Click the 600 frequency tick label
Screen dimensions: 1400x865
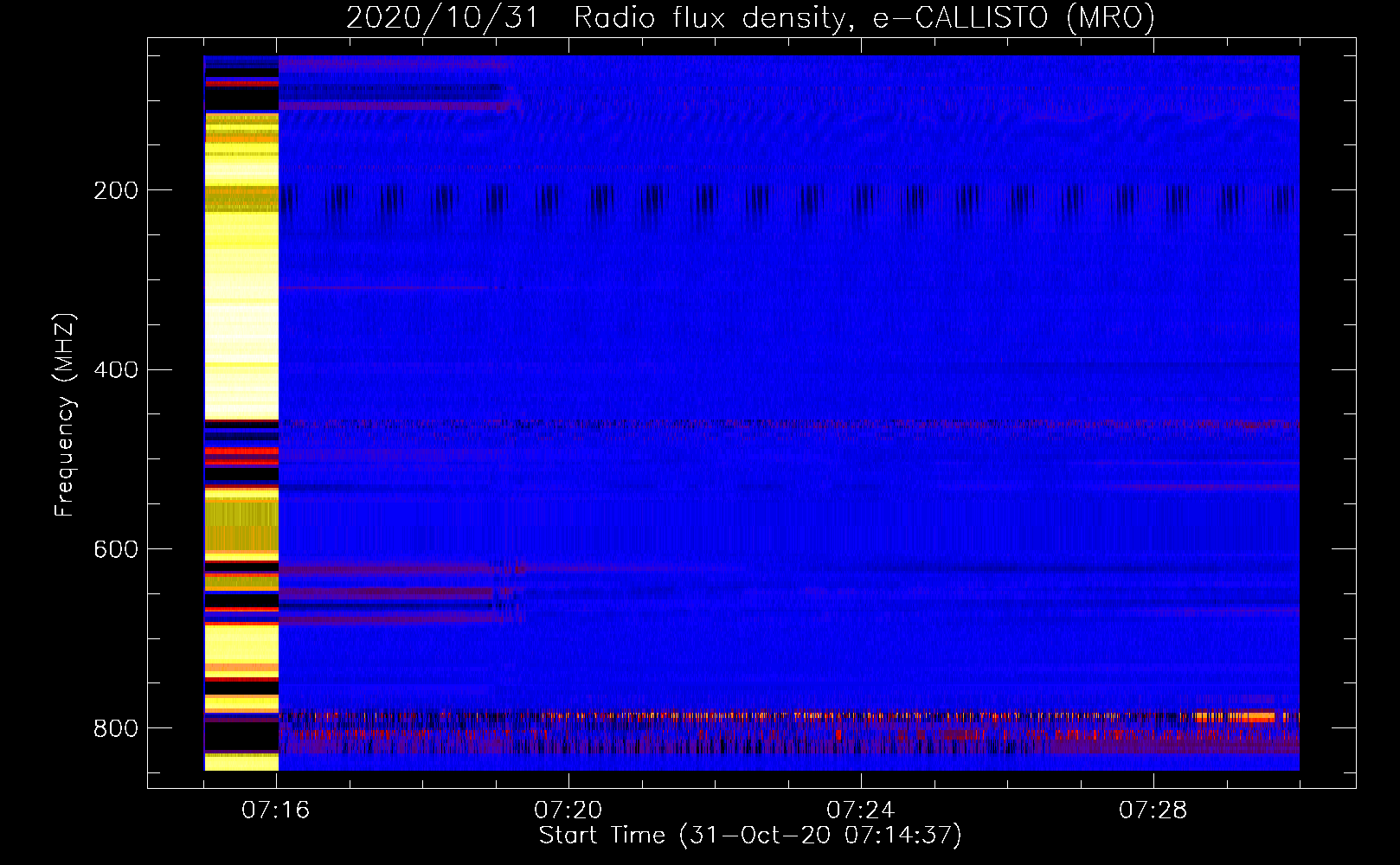[x=115, y=550]
